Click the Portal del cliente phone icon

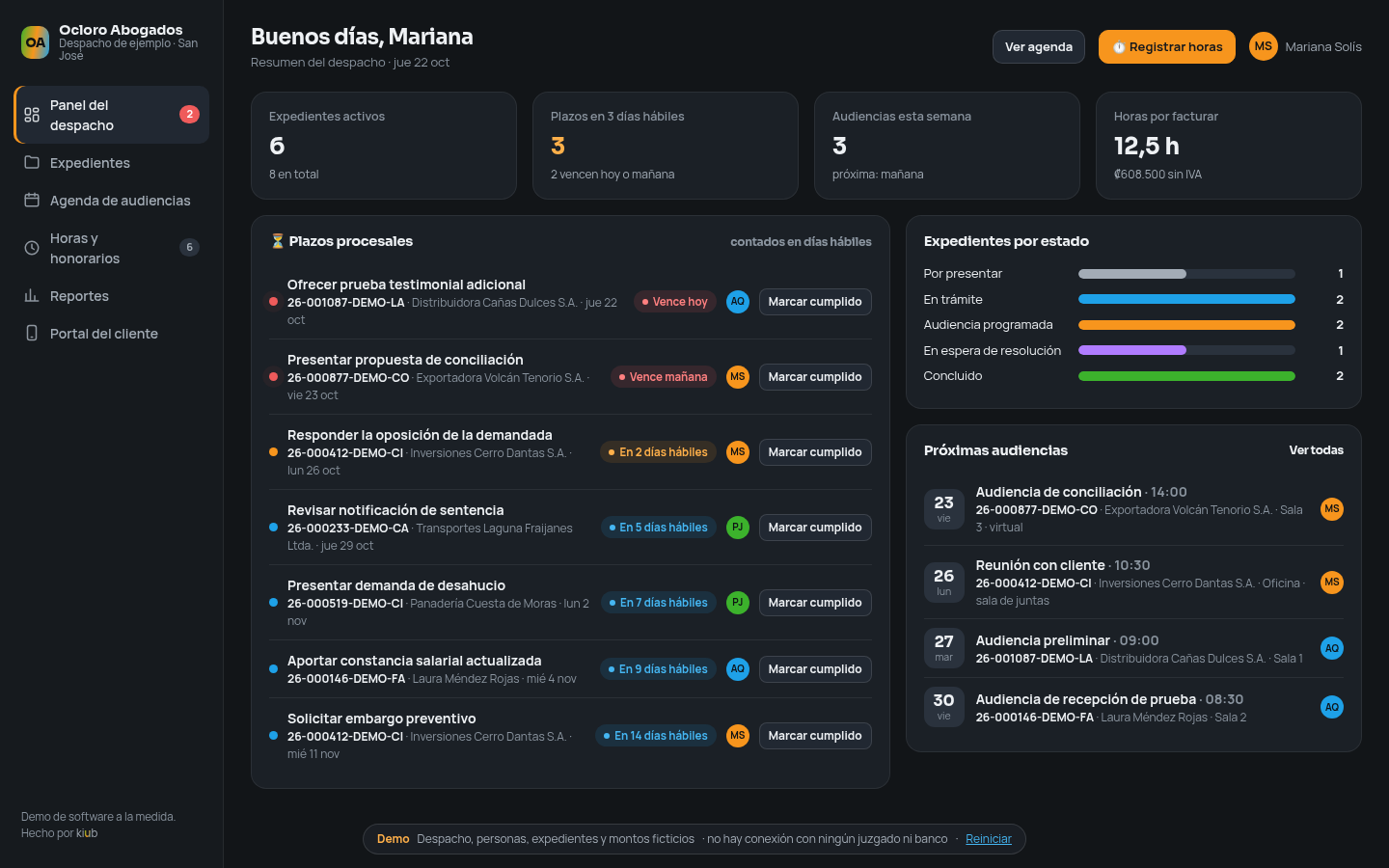(x=32, y=333)
